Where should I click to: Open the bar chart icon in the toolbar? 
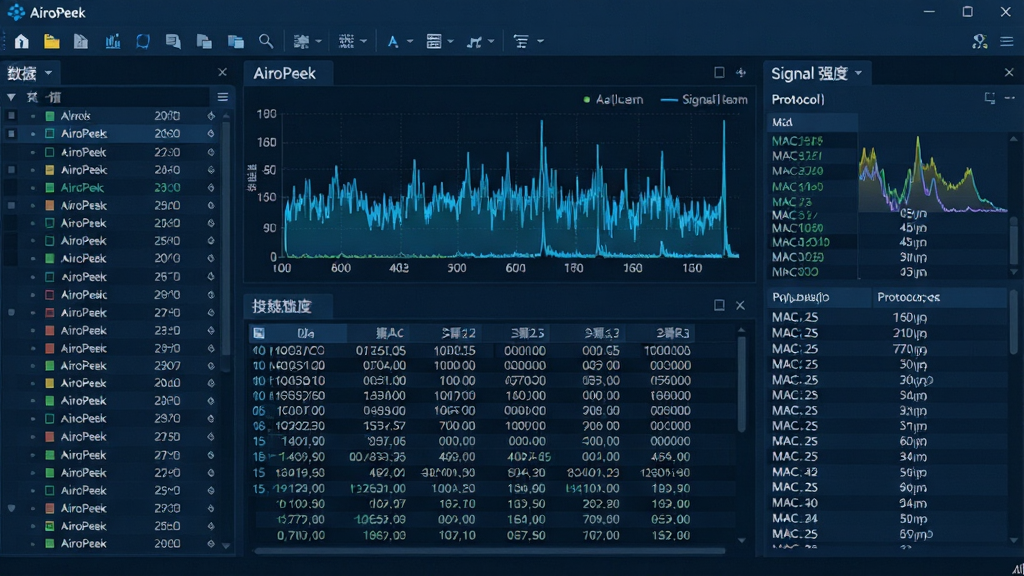click(112, 42)
